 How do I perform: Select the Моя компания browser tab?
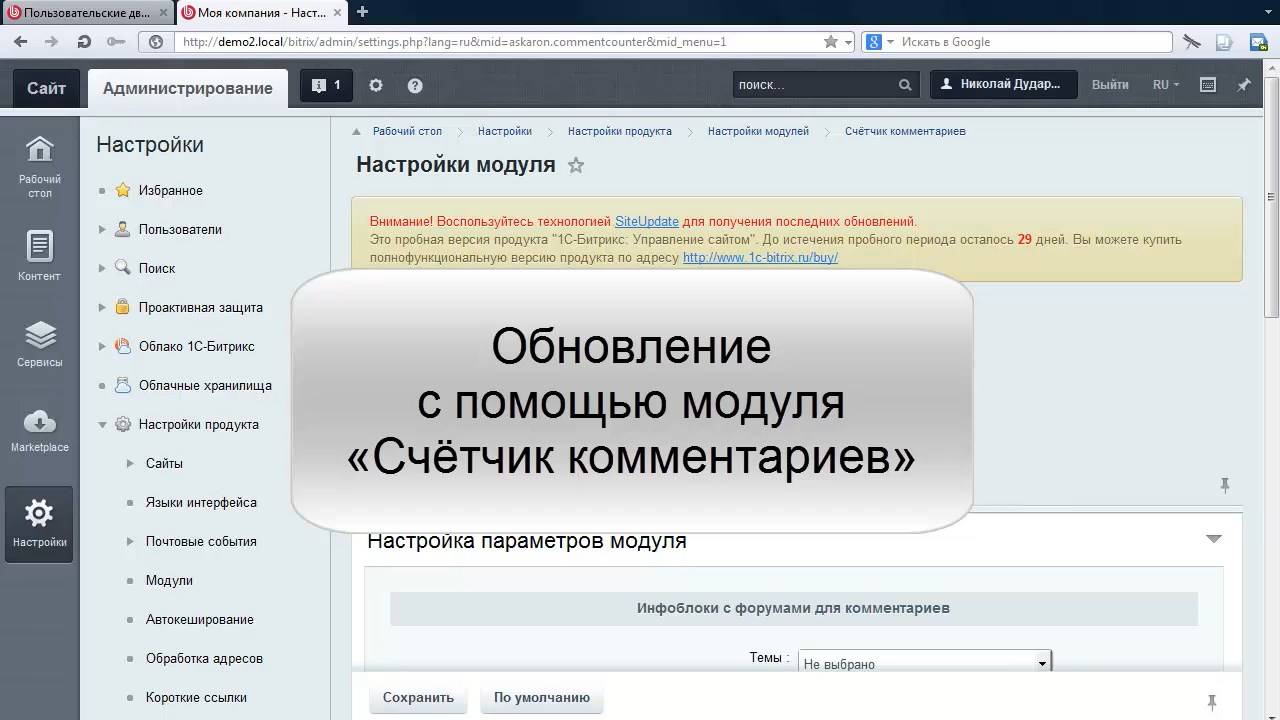pos(261,12)
